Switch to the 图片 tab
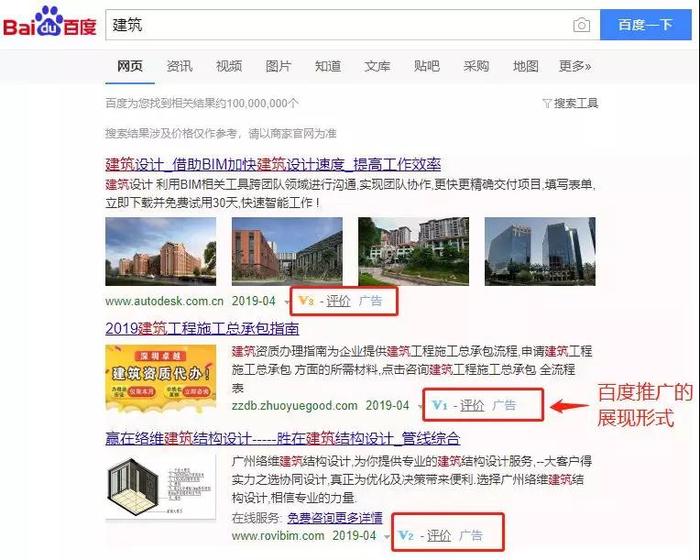Viewport: 700px width, 560px height. pyautogui.click(x=279, y=67)
